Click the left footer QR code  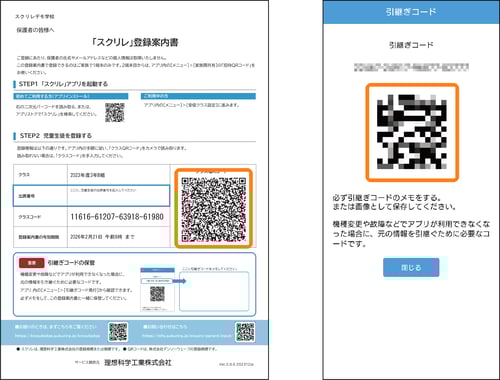[x=118, y=332]
